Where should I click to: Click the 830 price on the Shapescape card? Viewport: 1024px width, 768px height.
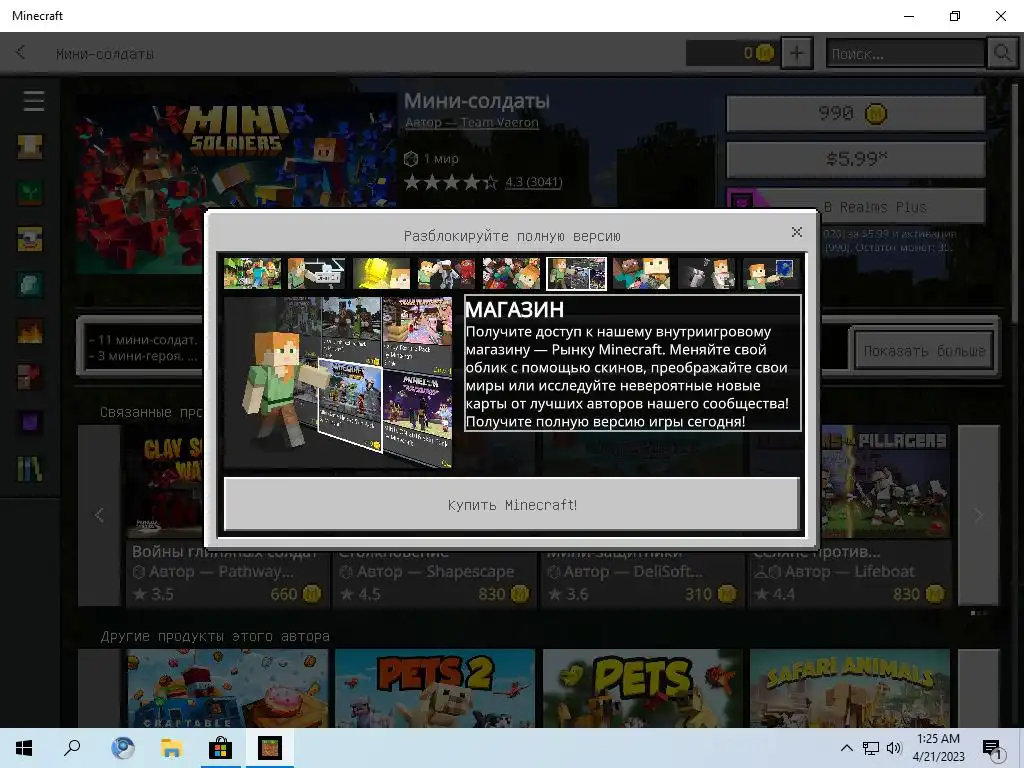point(503,594)
